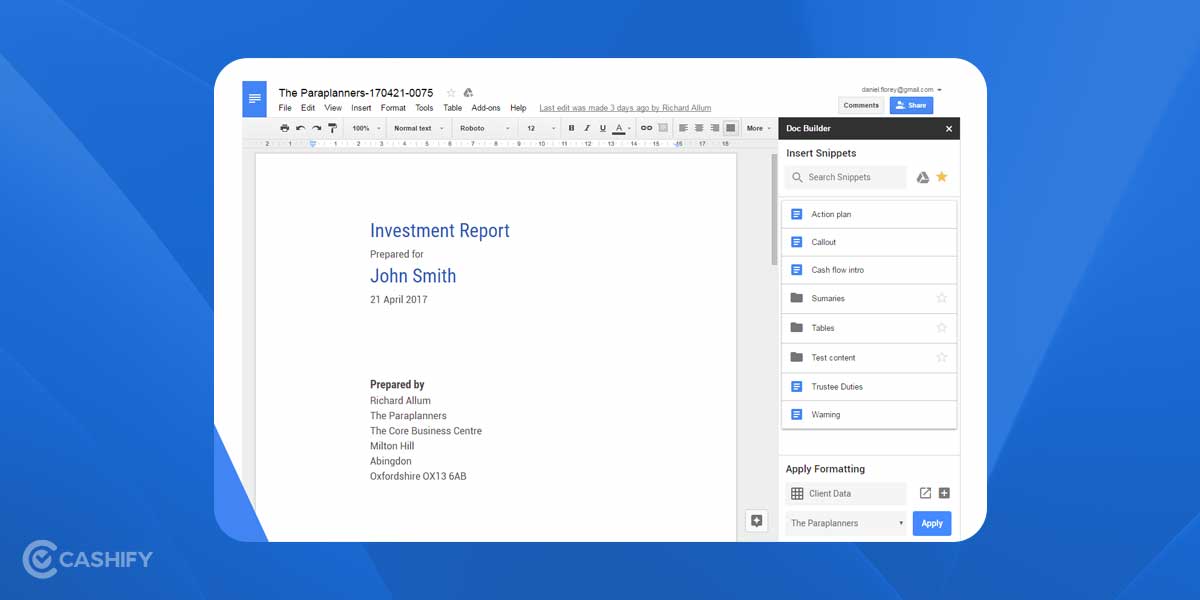Open the Normal text styles dropdown

point(417,128)
